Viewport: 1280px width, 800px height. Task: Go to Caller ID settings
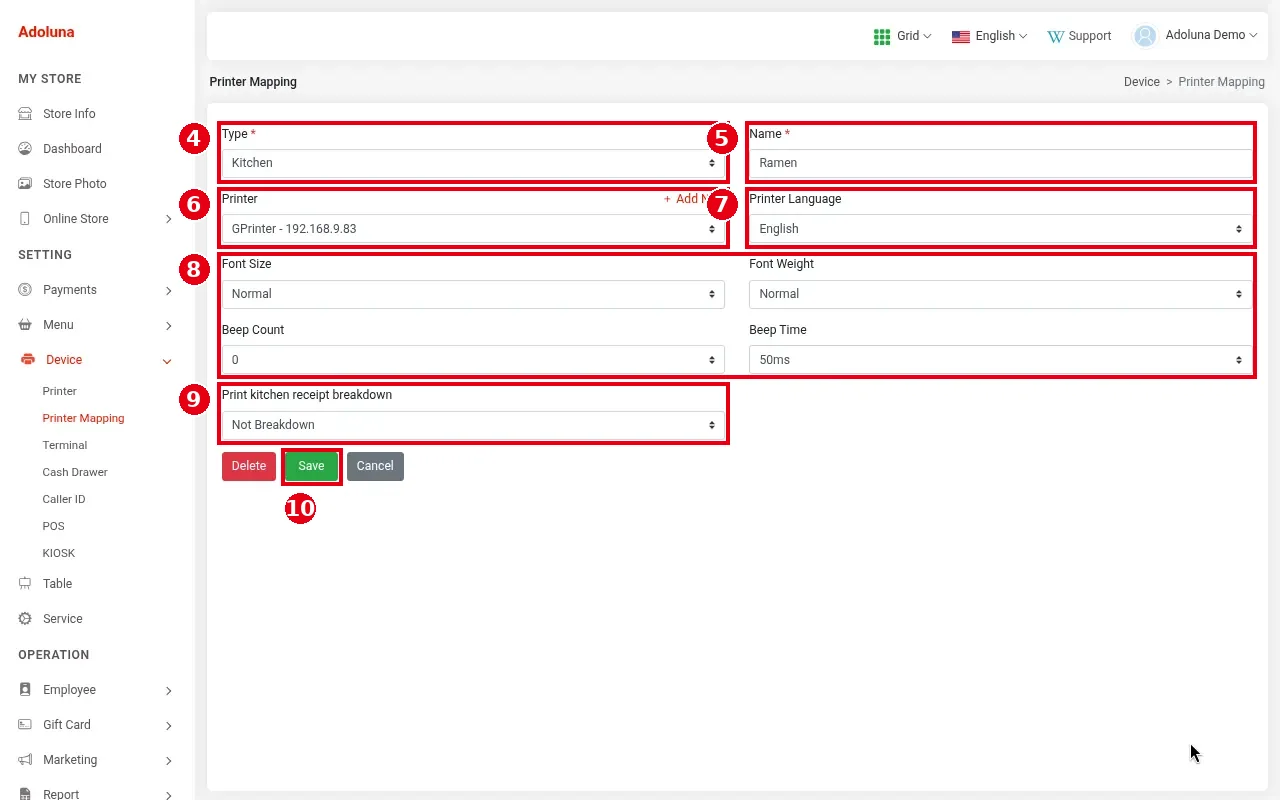point(64,499)
